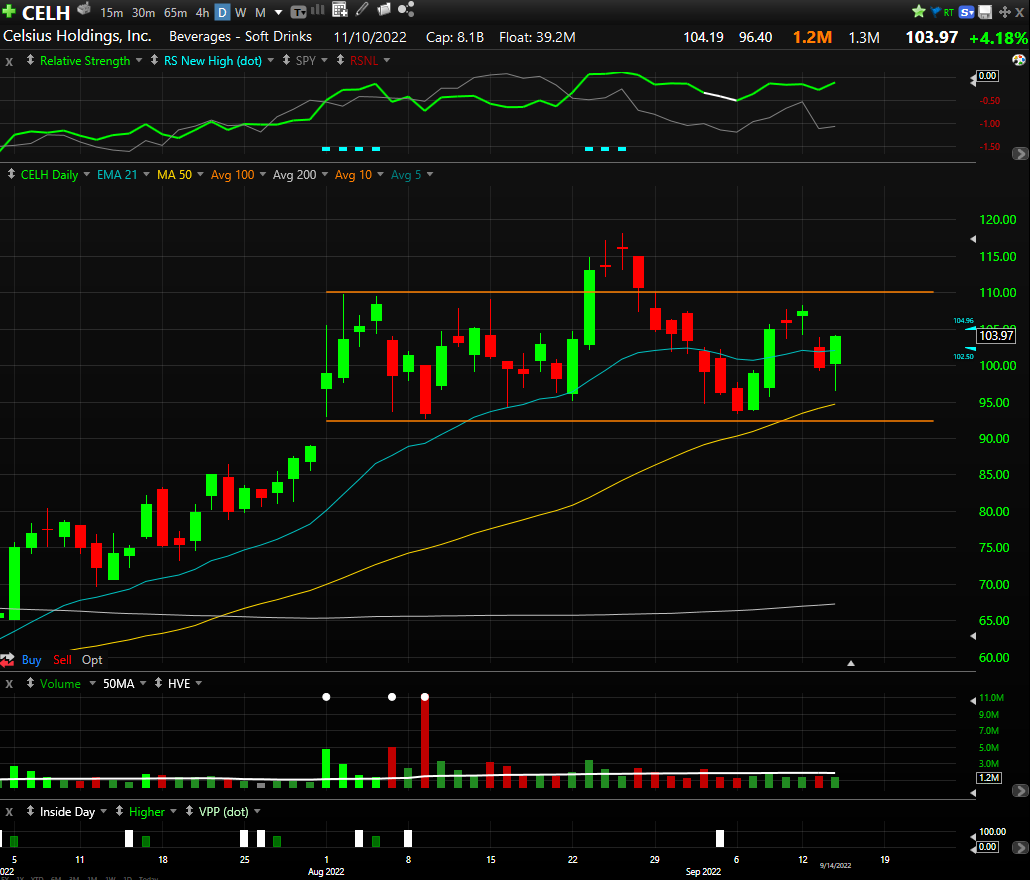The width and height of the screenshot is (1030, 880).
Task: Click the Buy/Sell swap arrows icon
Action: click(x=7, y=659)
